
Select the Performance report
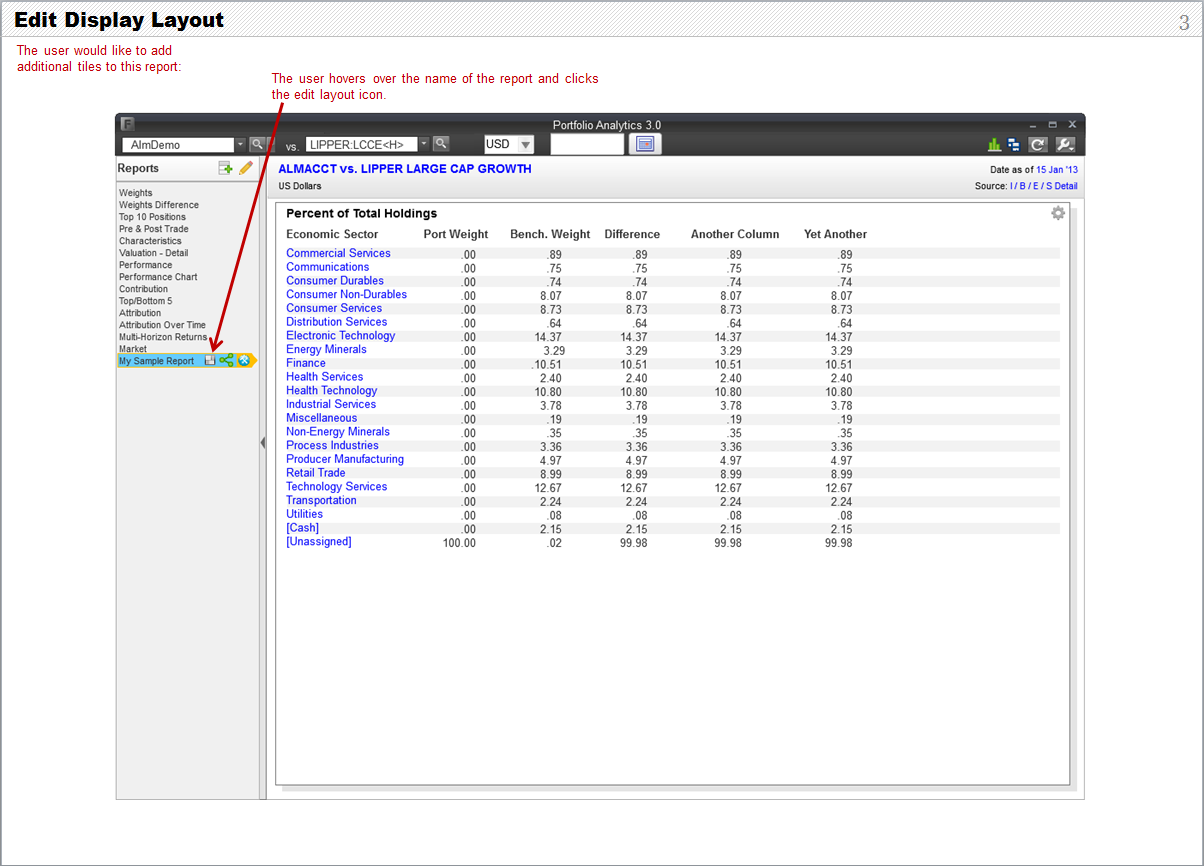(145, 265)
